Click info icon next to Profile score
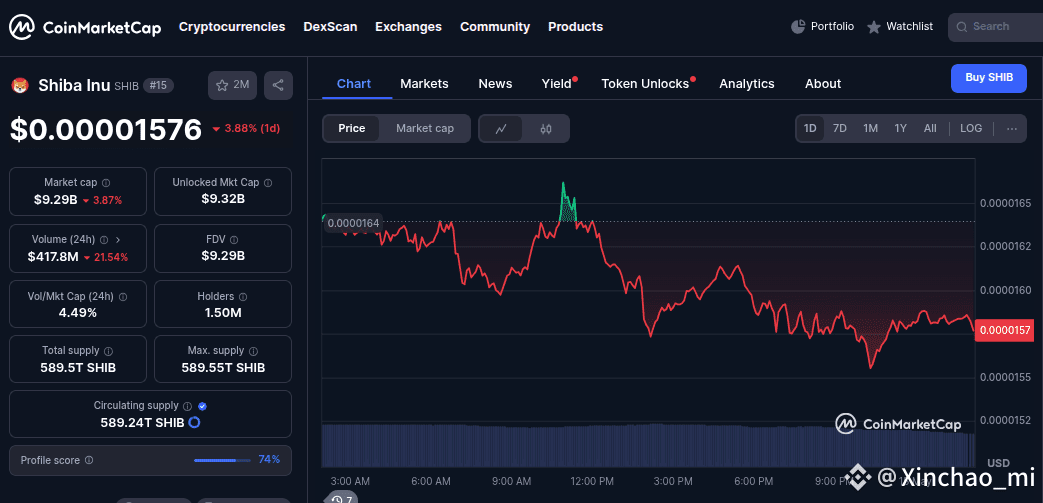This screenshot has height=503, width=1043. (89, 460)
